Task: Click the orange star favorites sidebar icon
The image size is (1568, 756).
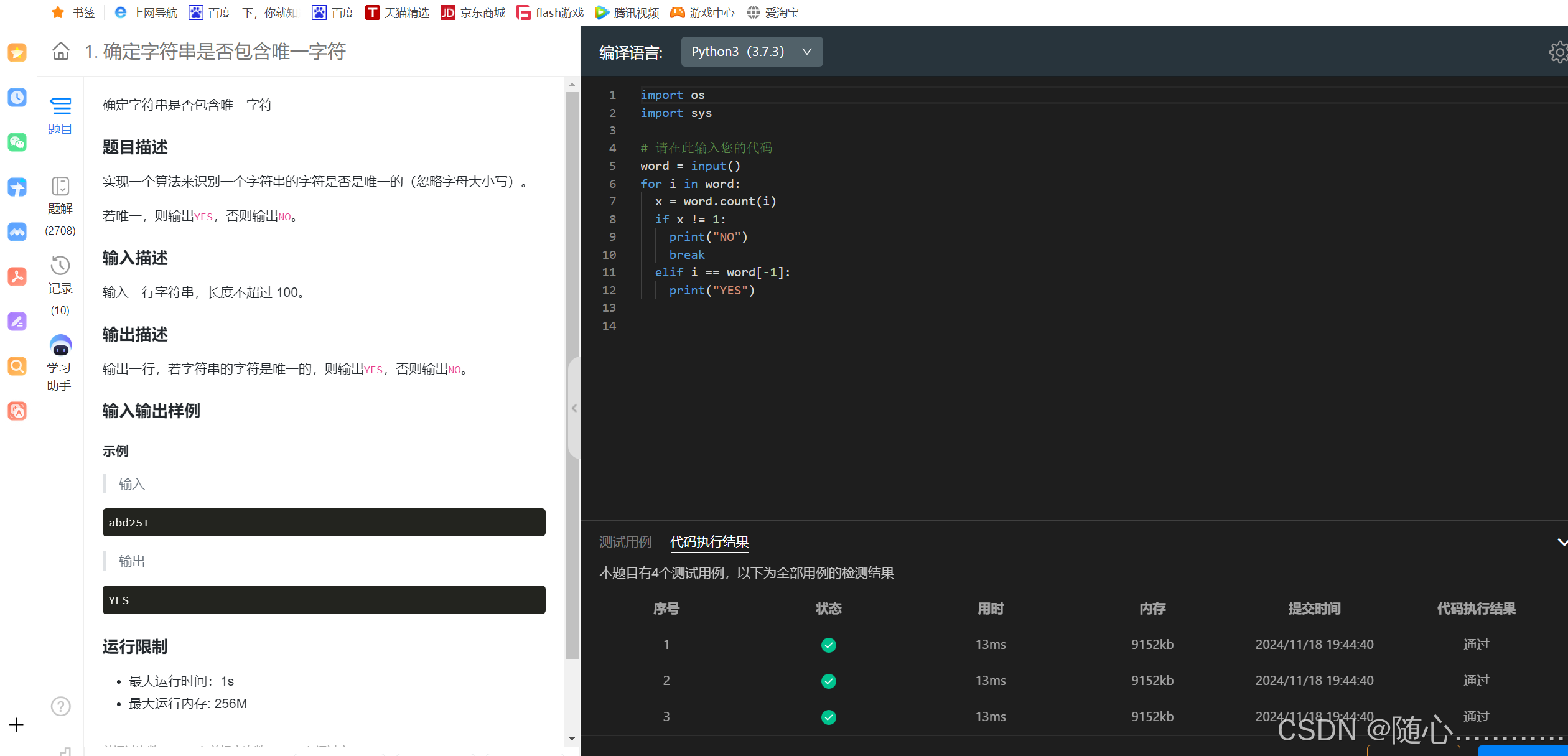Action: coord(17,52)
